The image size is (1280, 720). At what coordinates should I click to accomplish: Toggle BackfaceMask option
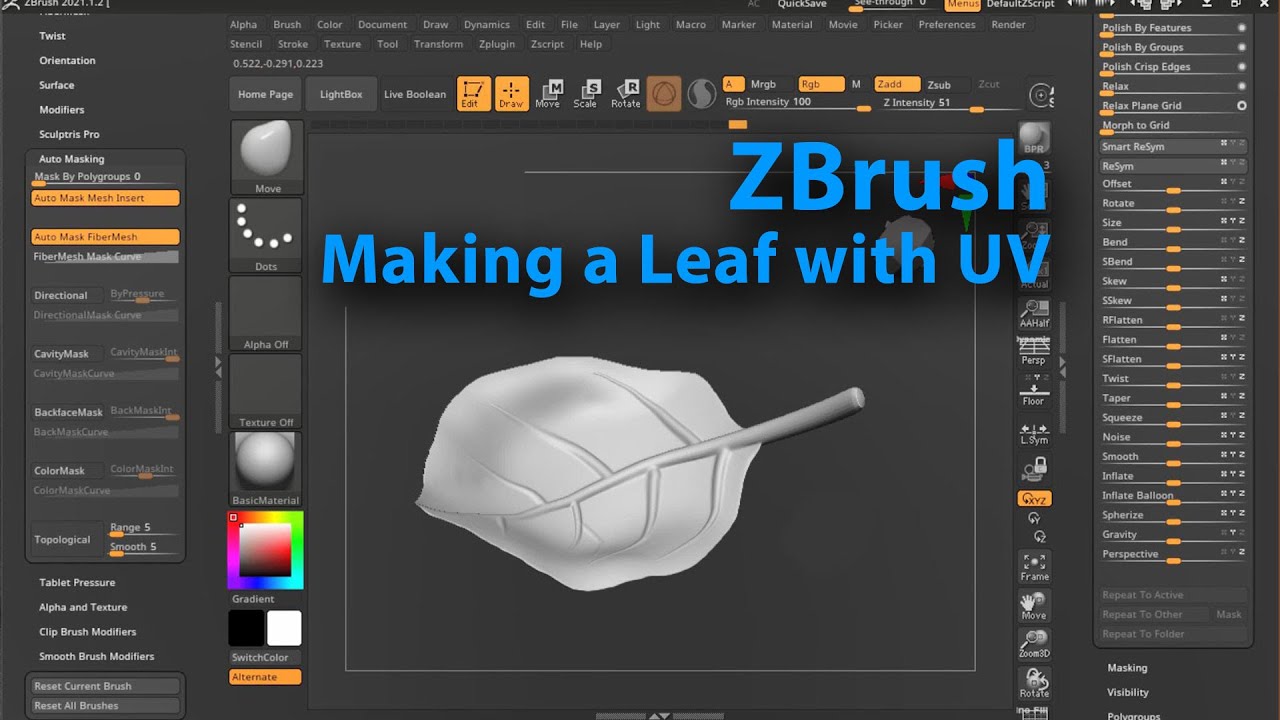click(67, 412)
